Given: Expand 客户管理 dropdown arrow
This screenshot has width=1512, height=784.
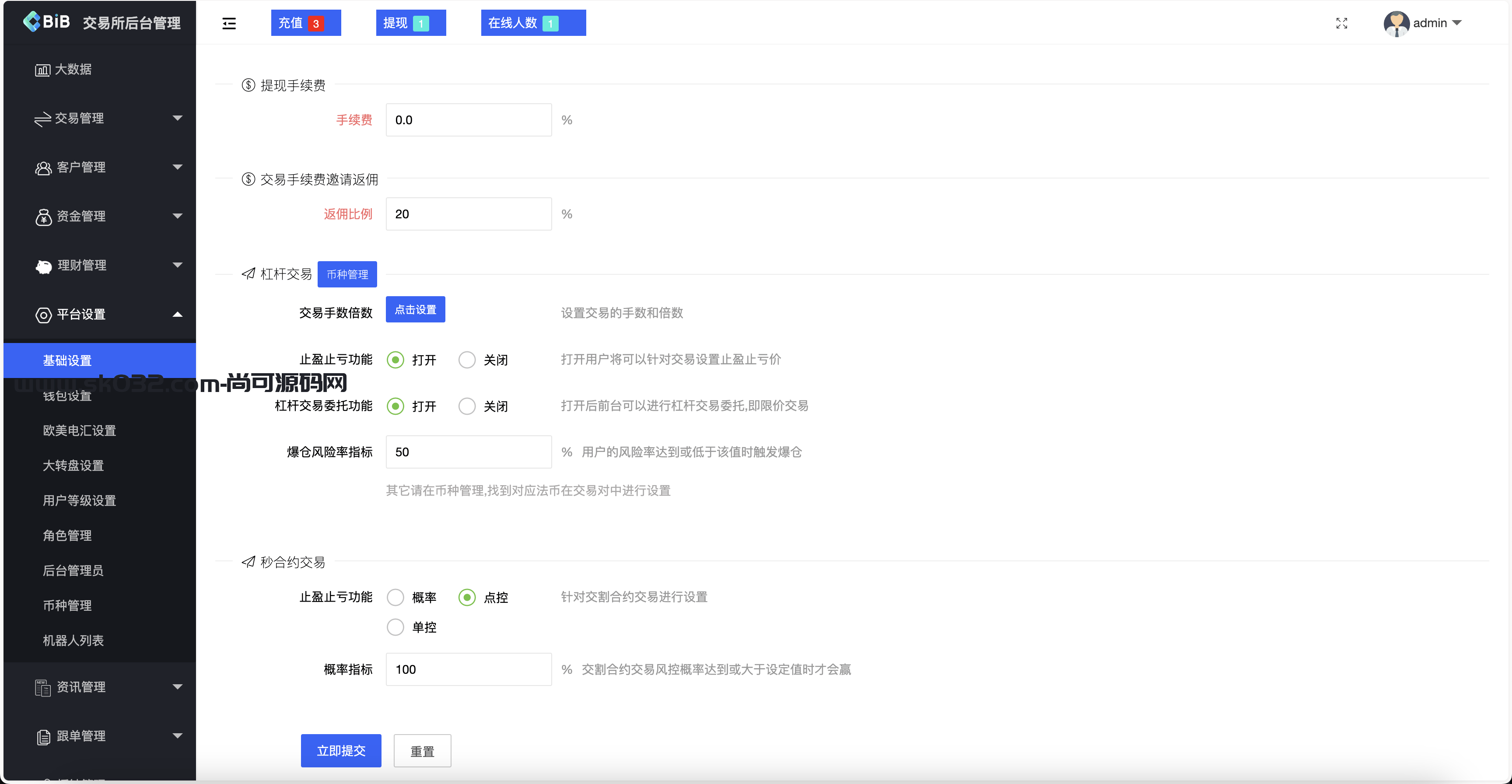Looking at the screenshot, I should [x=177, y=167].
